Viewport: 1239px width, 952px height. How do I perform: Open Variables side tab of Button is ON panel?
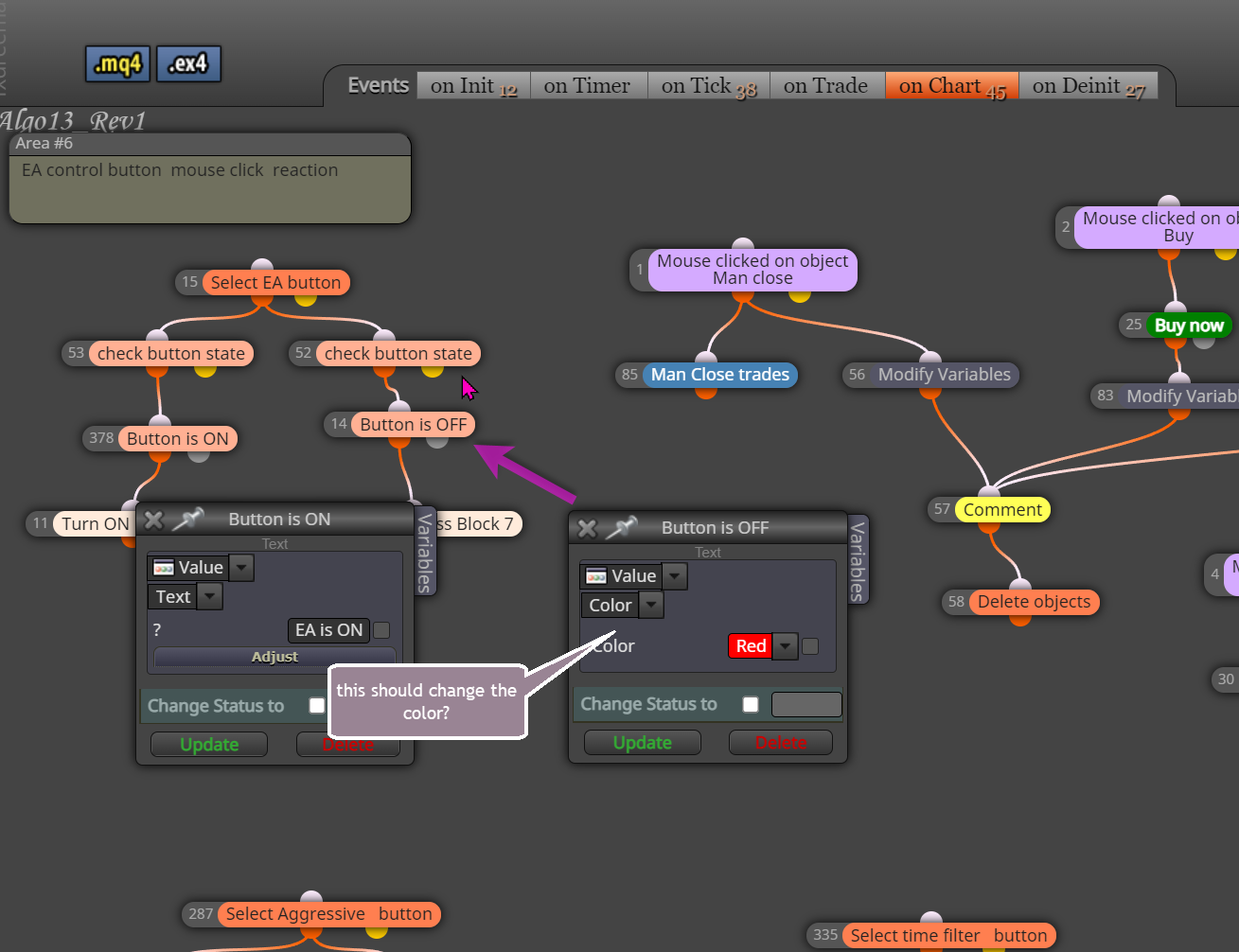[425, 553]
